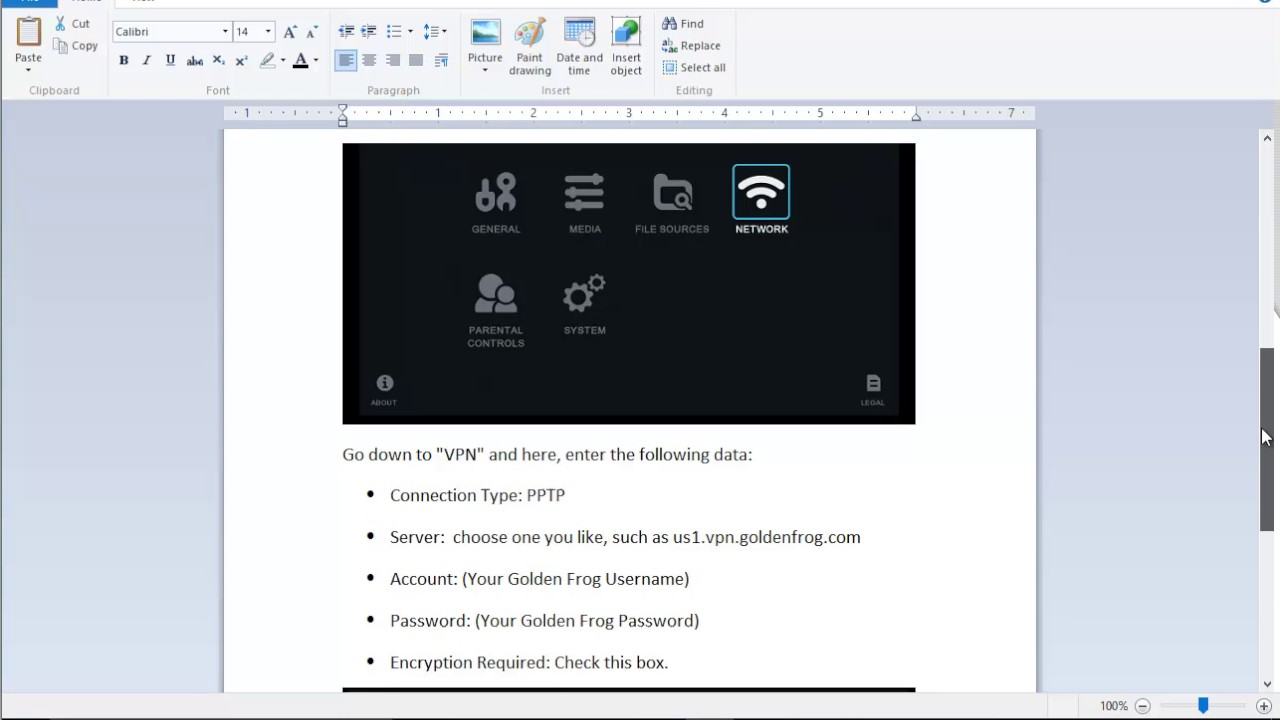Screen dimensions: 1280x720
Task: Shrink the font size
Action: [311, 32]
